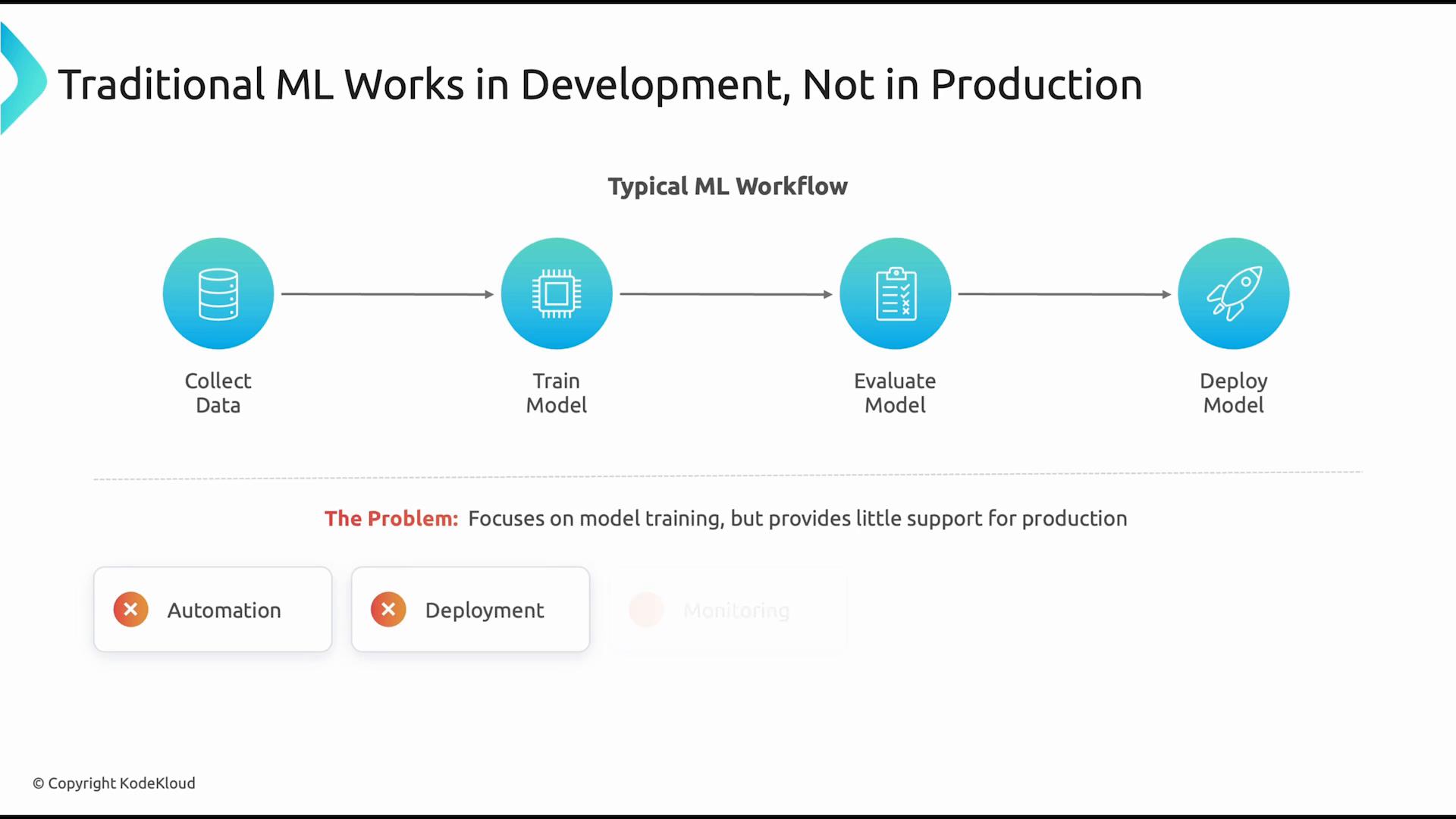Click the slide title 'Traditional ML Works in Development'
This screenshot has height=819, width=1456.
click(x=601, y=85)
